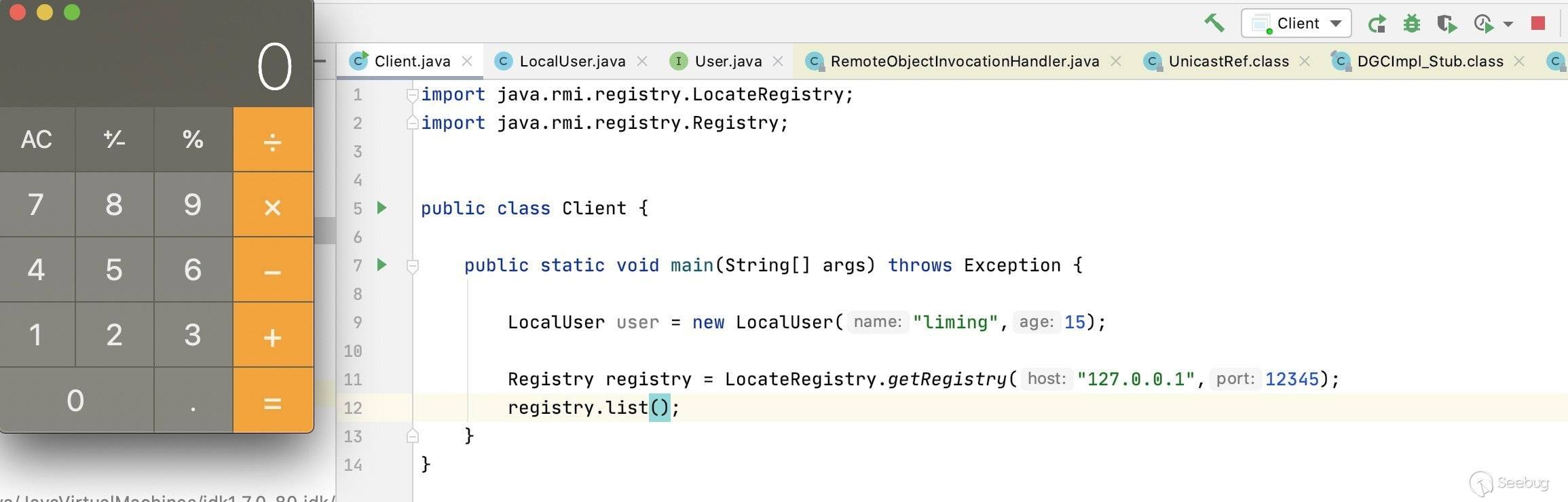The width and height of the screenshot is (1568, 502).
Task: Select the Calculator divide operator
Action: pos(273,139)
